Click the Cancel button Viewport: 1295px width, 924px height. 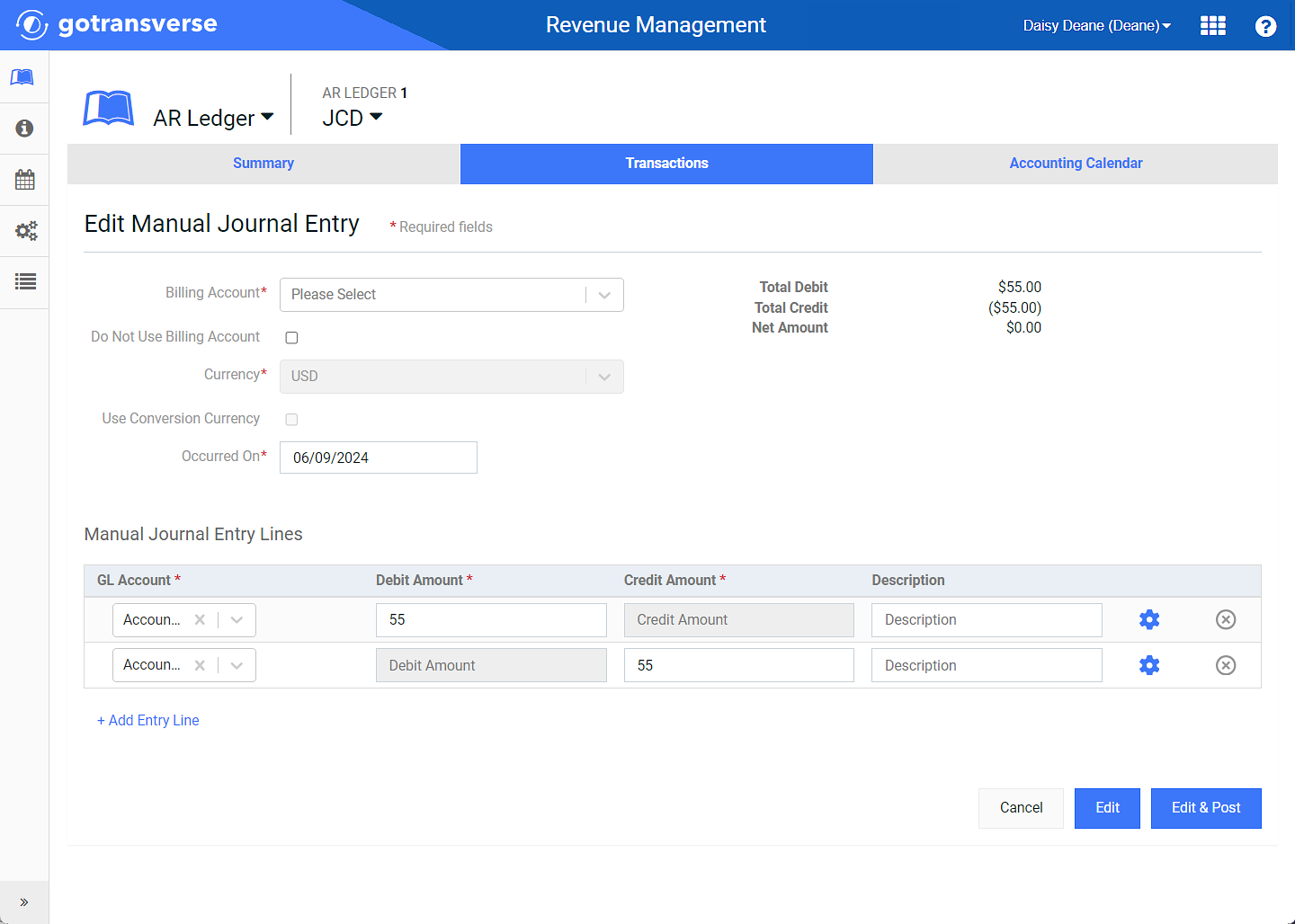1021,808
